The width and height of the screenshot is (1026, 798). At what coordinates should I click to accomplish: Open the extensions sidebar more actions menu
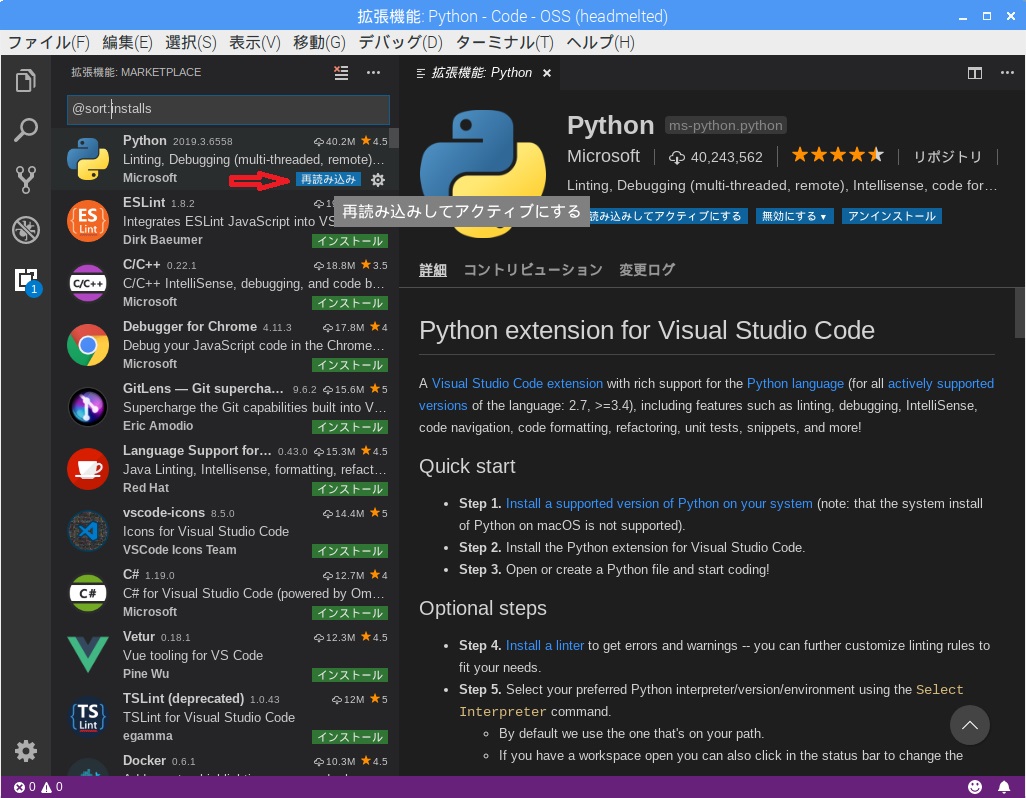point(373,73)
